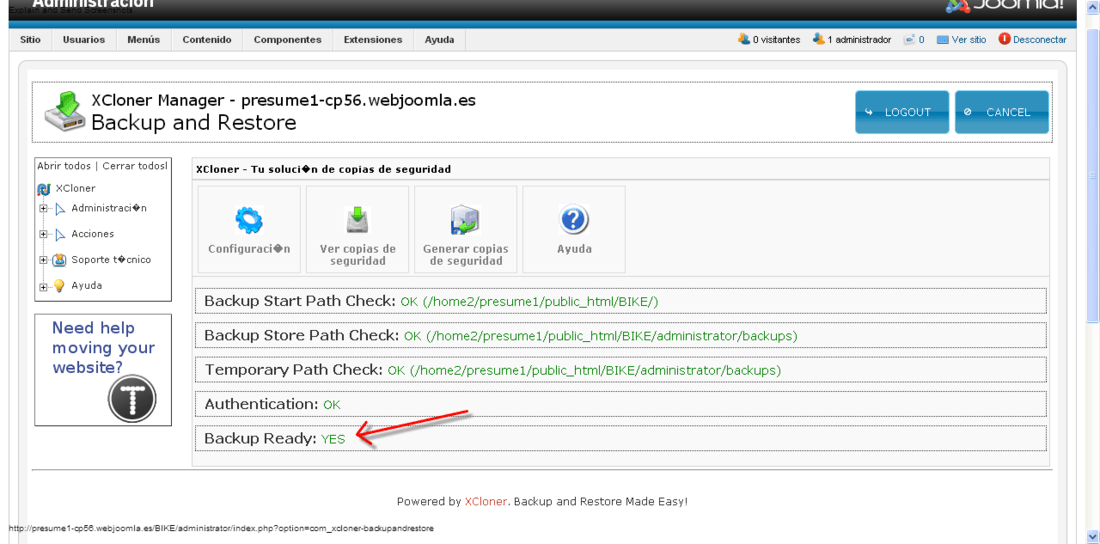Expand the Administración tree node
The height and width of the screenshot is (544, 1100).
point(43,208)
